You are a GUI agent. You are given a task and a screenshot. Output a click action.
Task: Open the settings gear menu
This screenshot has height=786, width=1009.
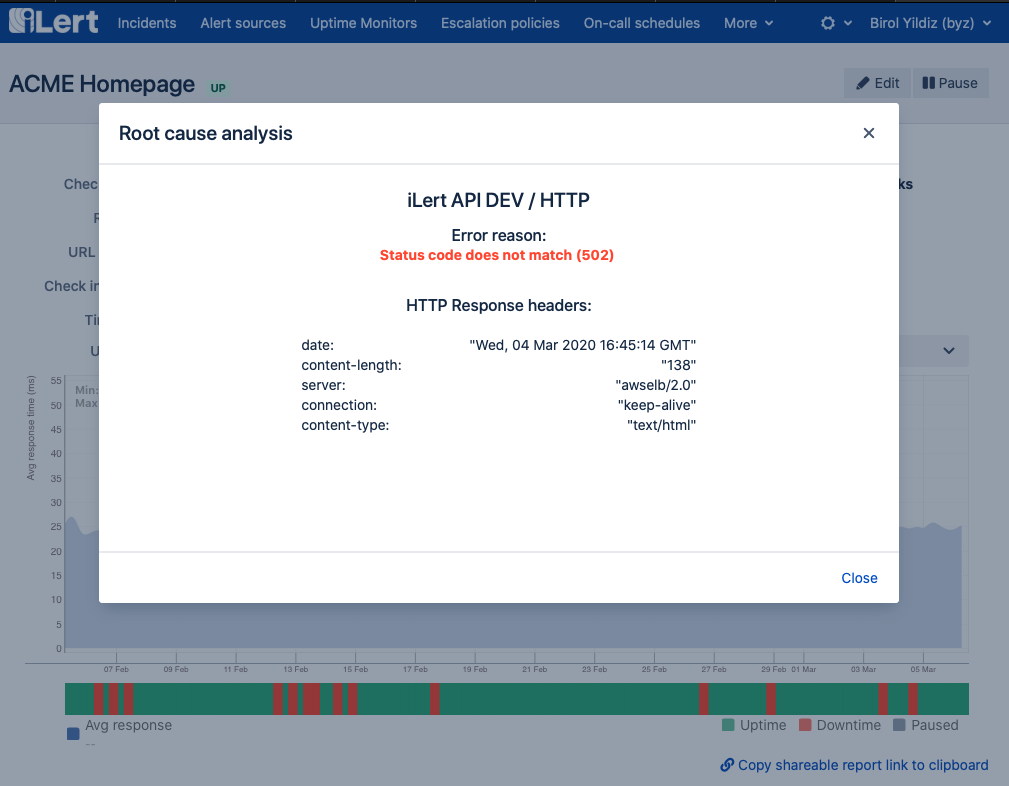point(836,23)
